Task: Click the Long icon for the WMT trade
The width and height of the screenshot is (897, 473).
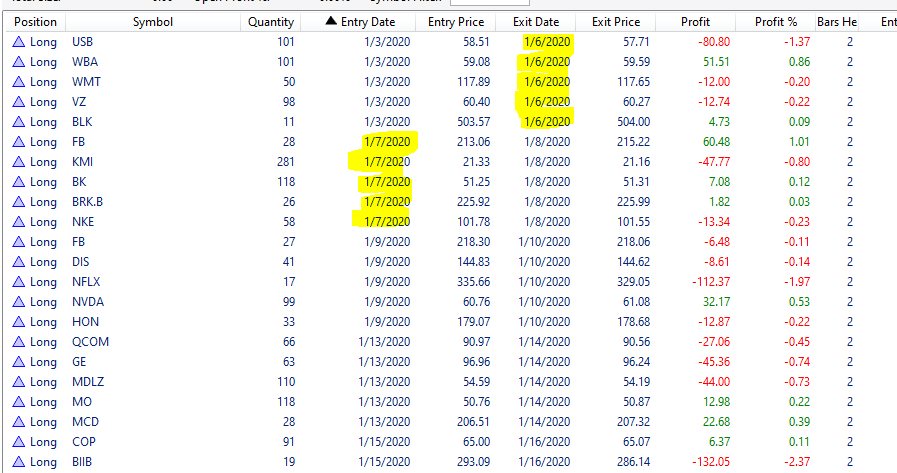Action: (x=18, y=82)
